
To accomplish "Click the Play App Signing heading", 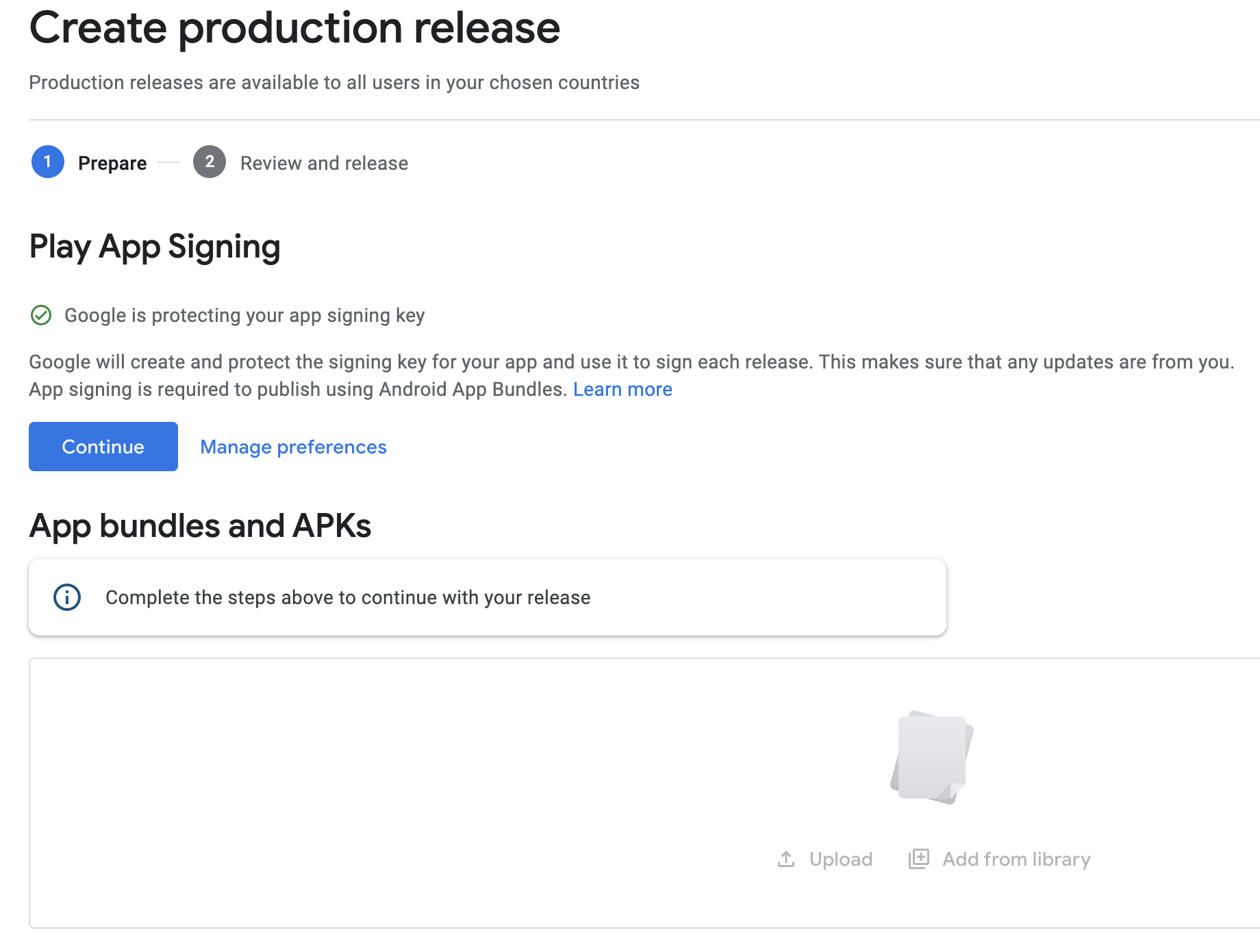I will pos(155,247).
